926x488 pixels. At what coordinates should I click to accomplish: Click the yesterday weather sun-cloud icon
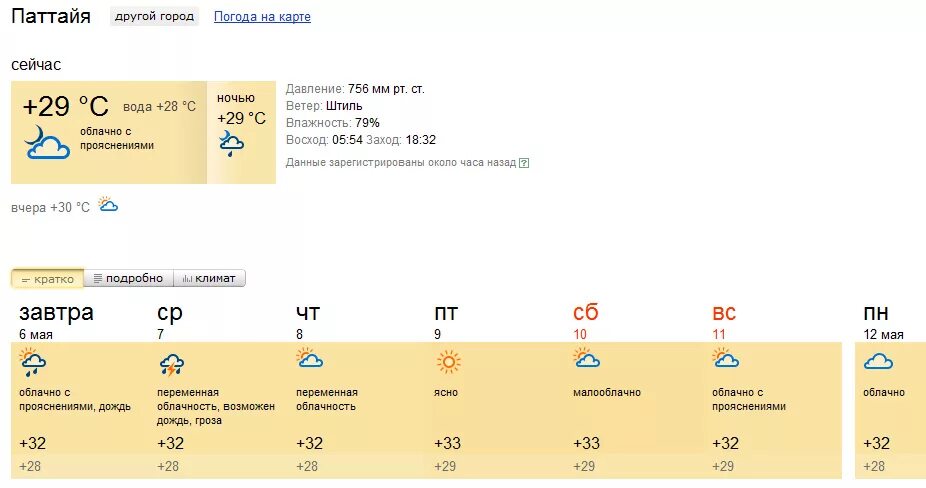click(108, 204)
